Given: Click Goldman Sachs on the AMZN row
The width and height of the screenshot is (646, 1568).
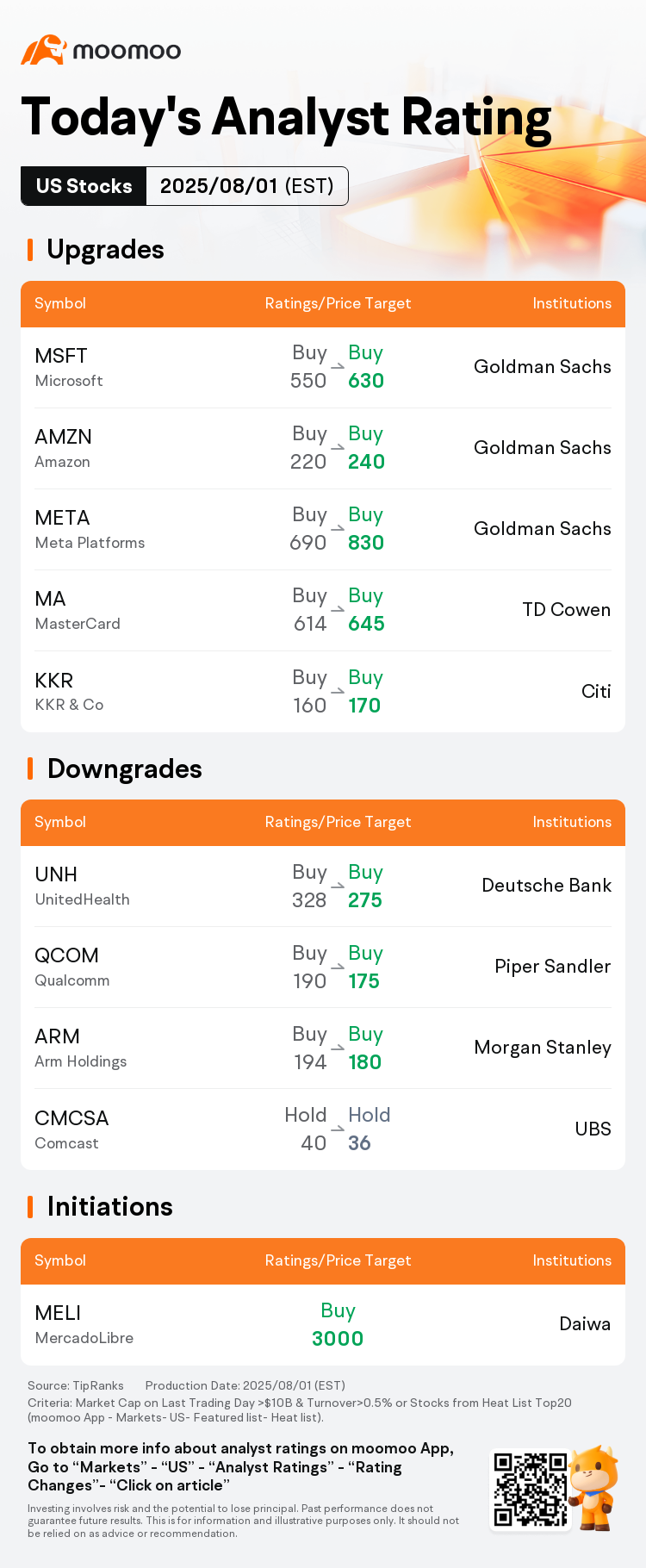Looking at the screenshot, I should [543, 448].
